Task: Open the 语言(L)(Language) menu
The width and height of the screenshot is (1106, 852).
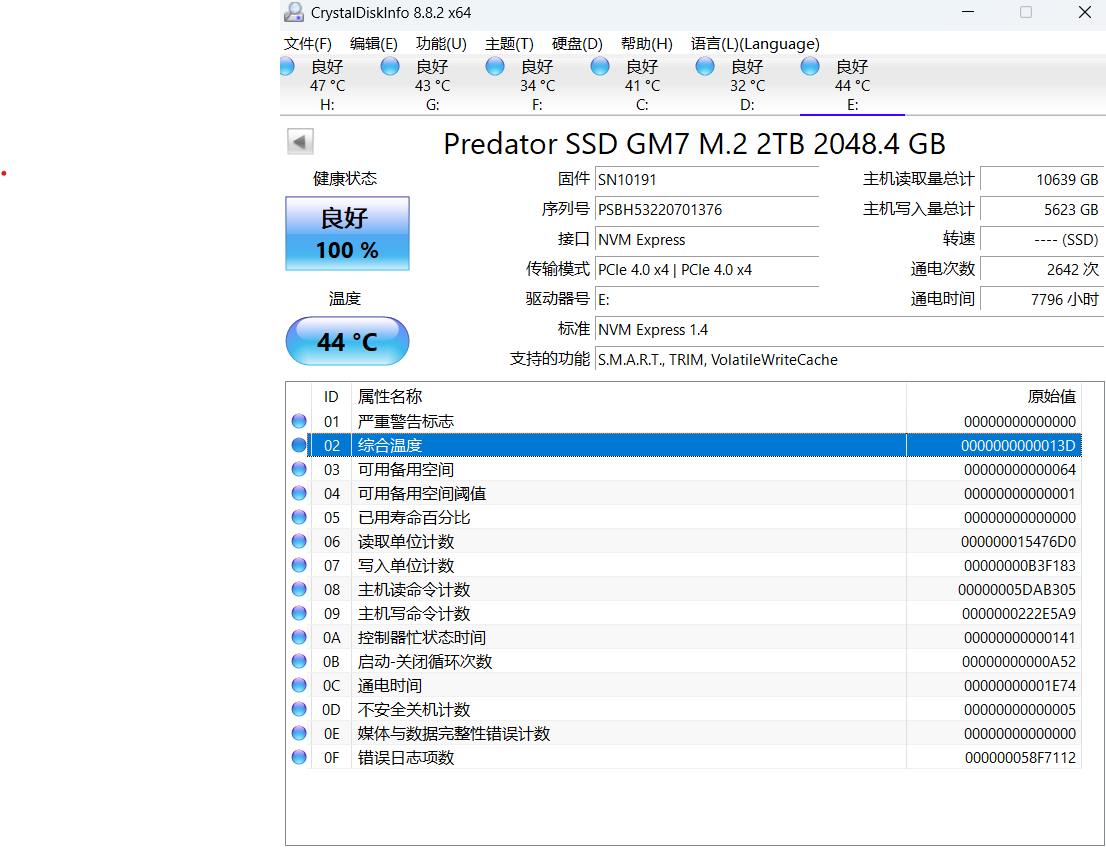Action: click(x=755, y=44)
